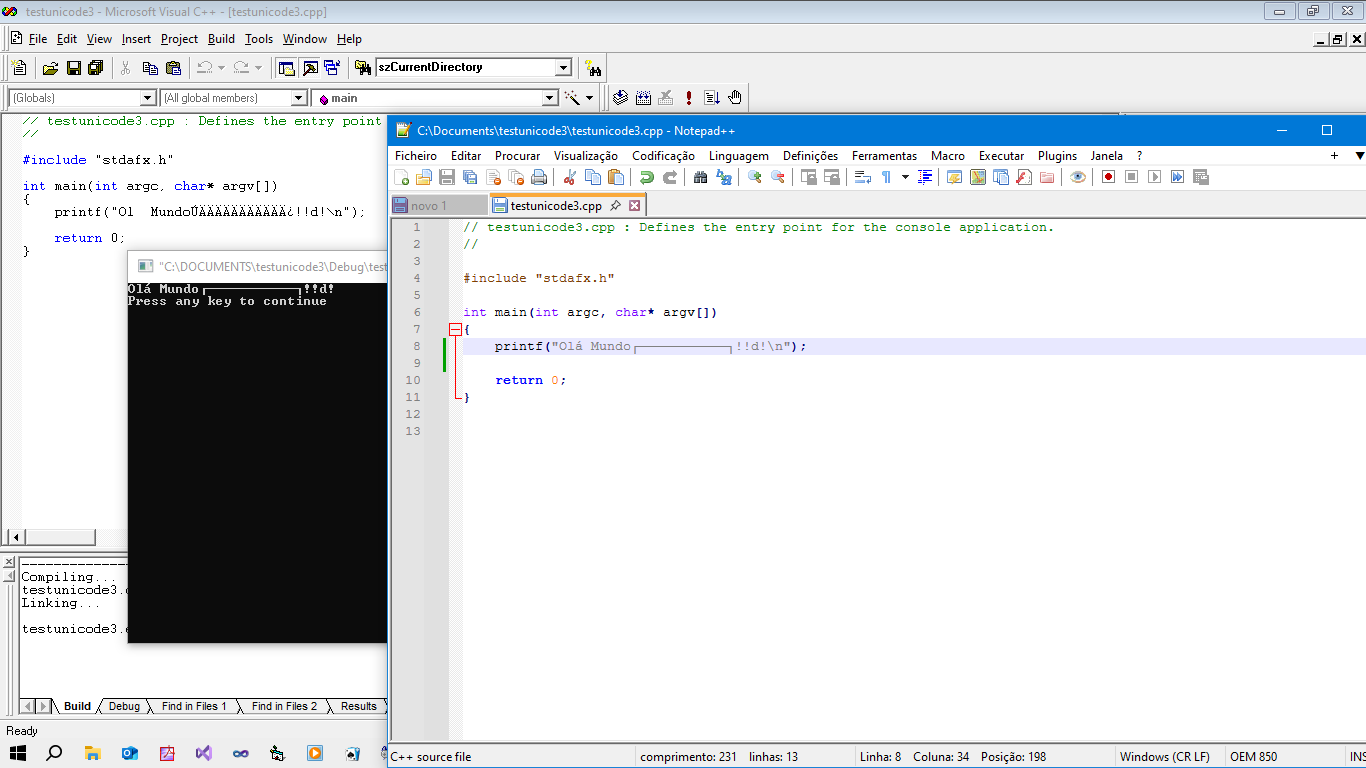The height and width of the screenshot is (768, 1366).
Task: Open the szCurrentDirectory find dropdown
Action: tap(563, 68)
